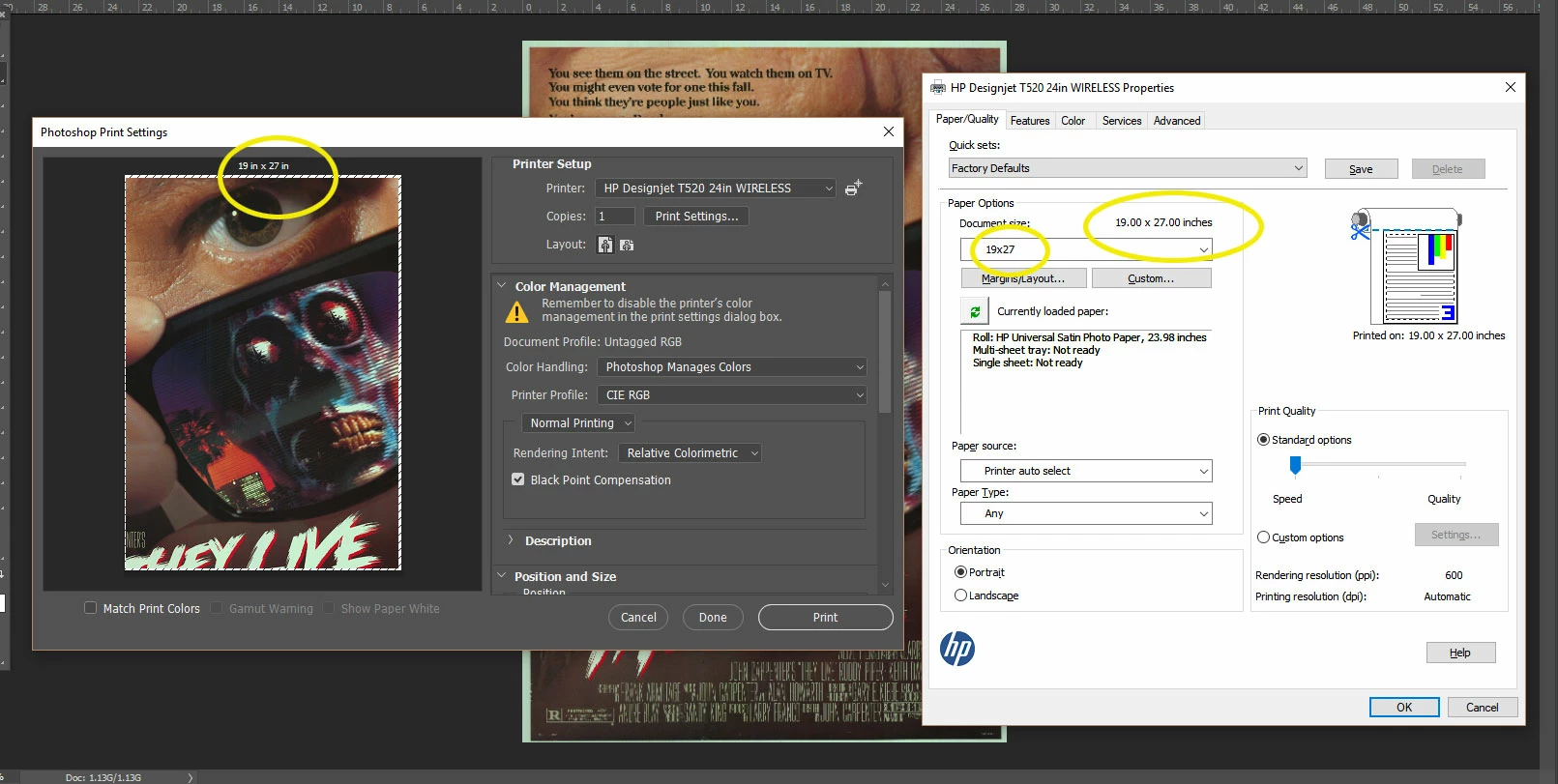Screen dimensions: 1558x784
Task: Switch to Advanced tab
Action: point(1177,121)
